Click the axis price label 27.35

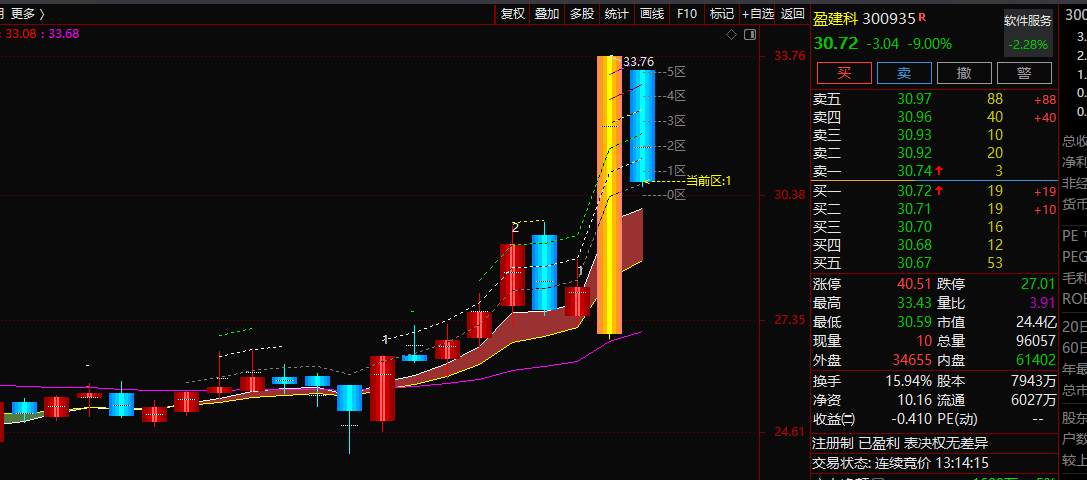point(790,320)
